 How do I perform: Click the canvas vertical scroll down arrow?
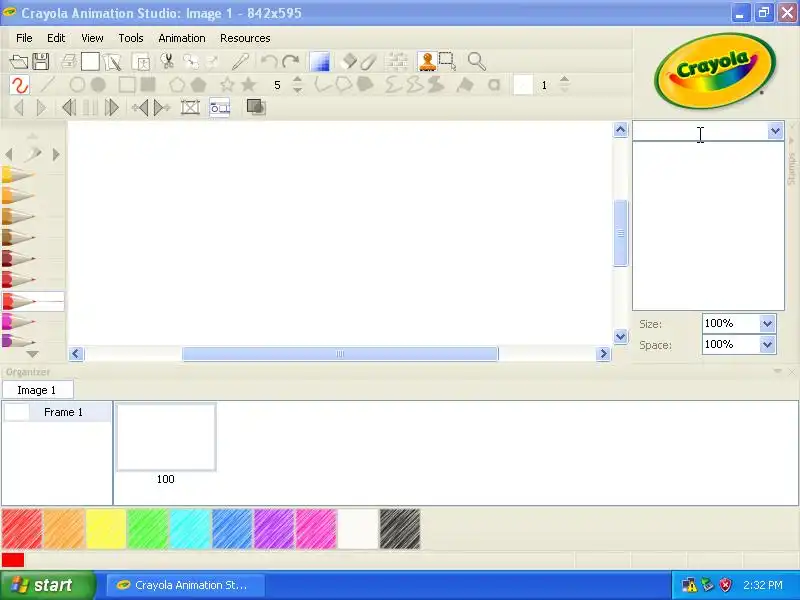coord(620,337)
